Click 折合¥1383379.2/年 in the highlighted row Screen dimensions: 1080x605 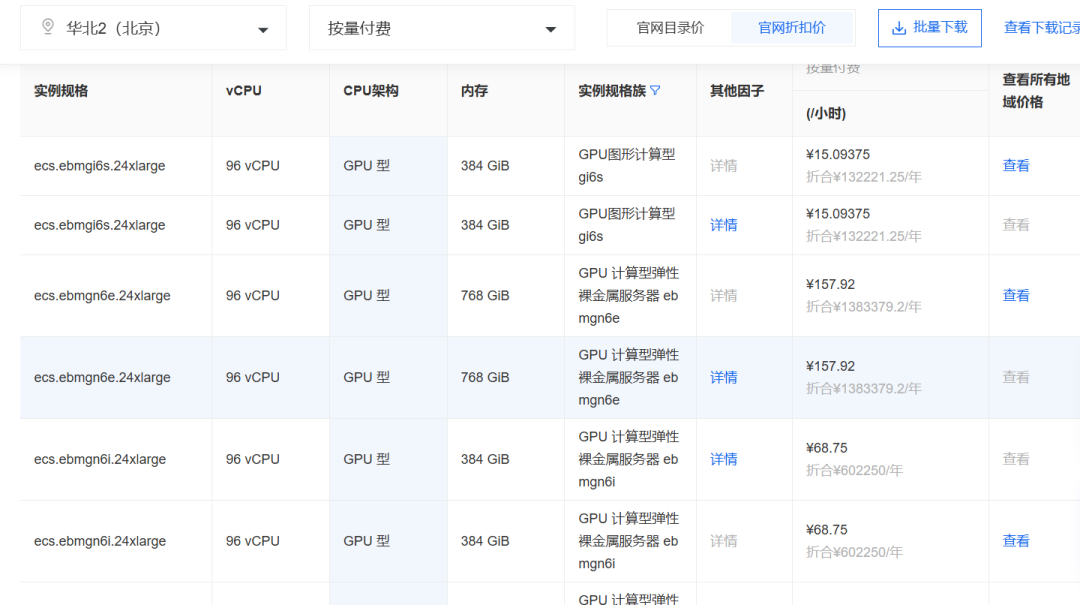click(x=863, y=389)
